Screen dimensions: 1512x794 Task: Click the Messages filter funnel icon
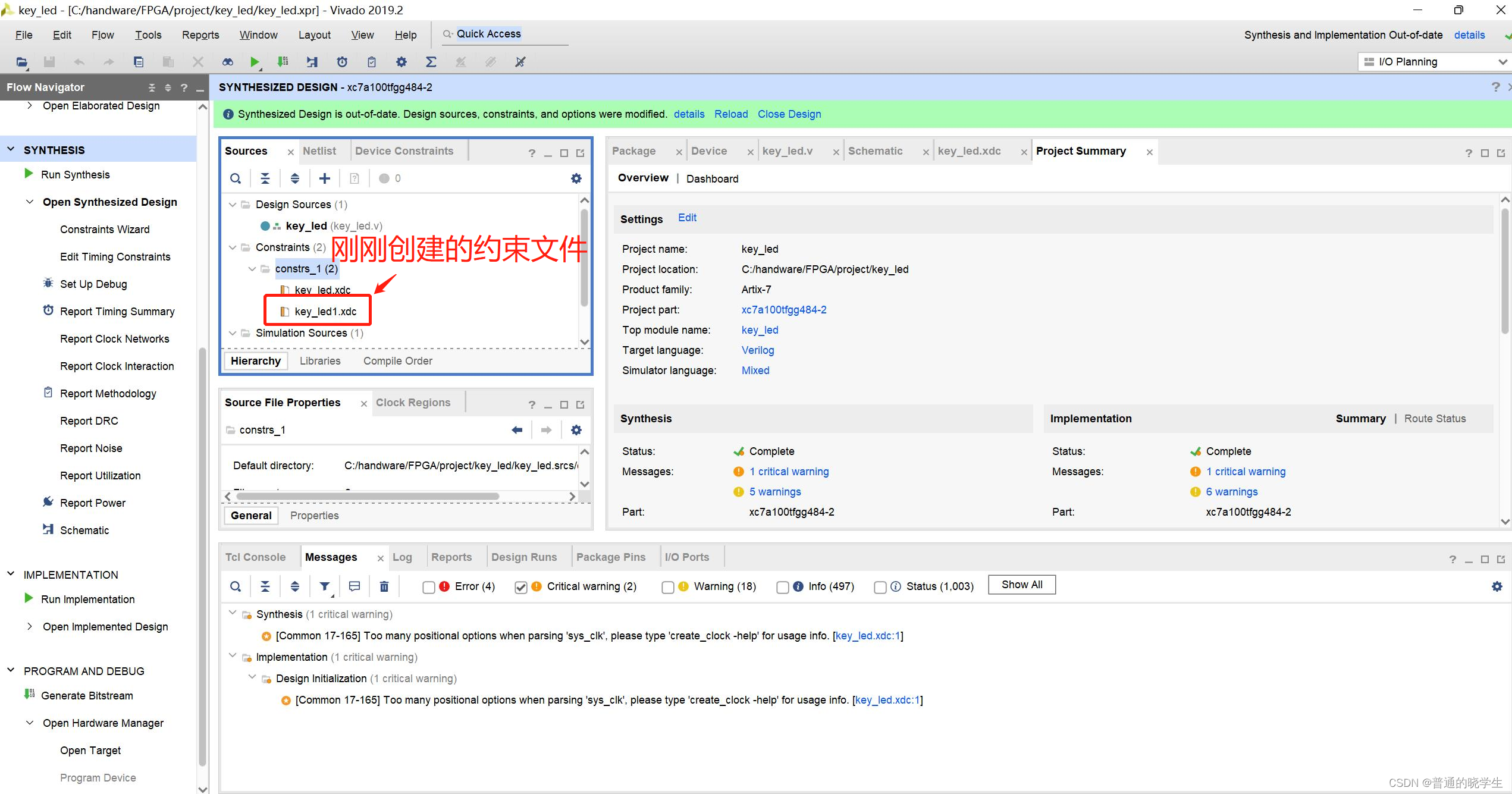325,586
